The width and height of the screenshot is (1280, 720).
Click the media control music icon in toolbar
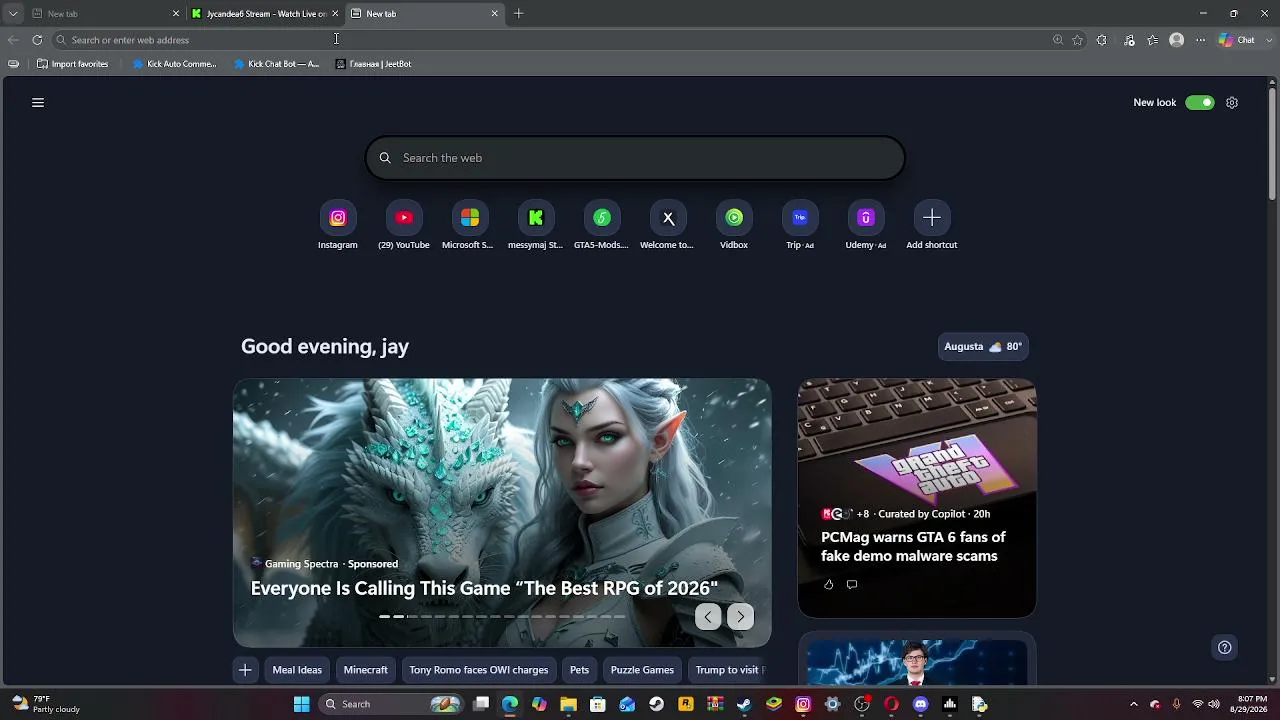1129,40
